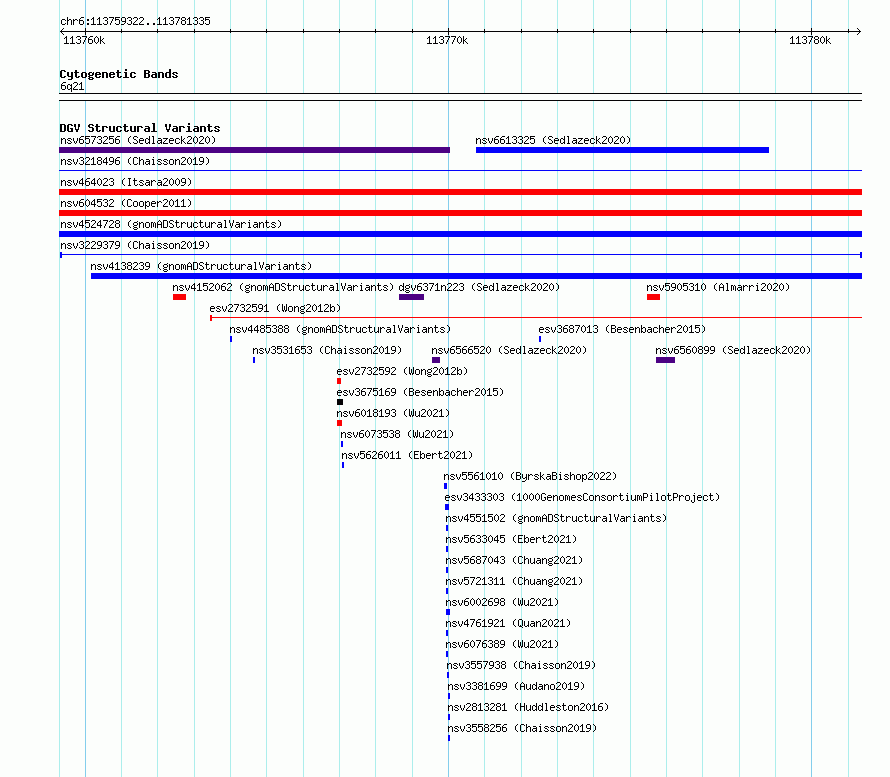890x777 pixels.
Task: Click the nsv6613325 (Sedlazeck2020) label
Action: pos(553,140)
